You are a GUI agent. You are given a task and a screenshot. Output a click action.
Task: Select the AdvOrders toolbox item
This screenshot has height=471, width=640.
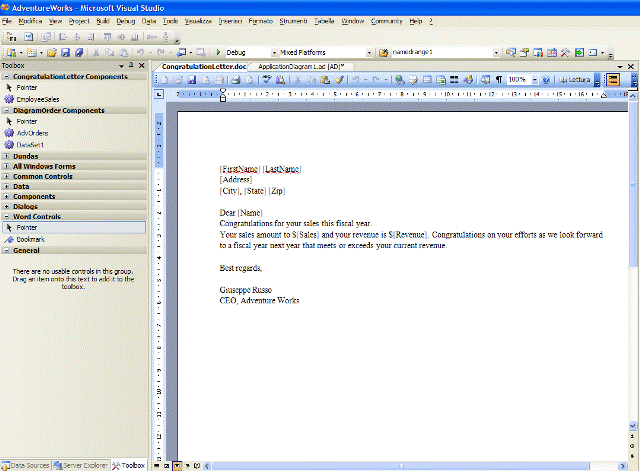32,133
